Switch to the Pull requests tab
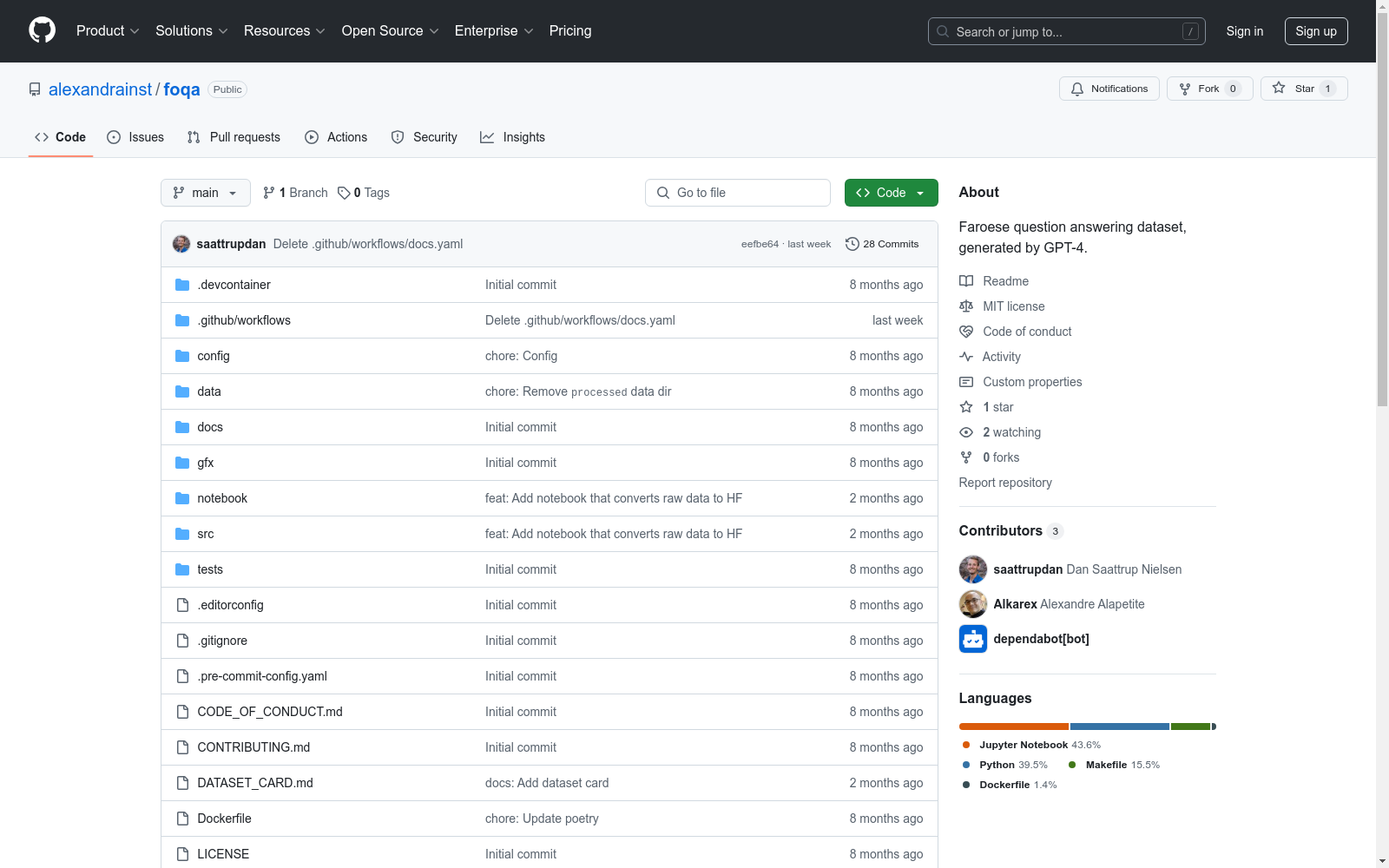 click(234, 137)
